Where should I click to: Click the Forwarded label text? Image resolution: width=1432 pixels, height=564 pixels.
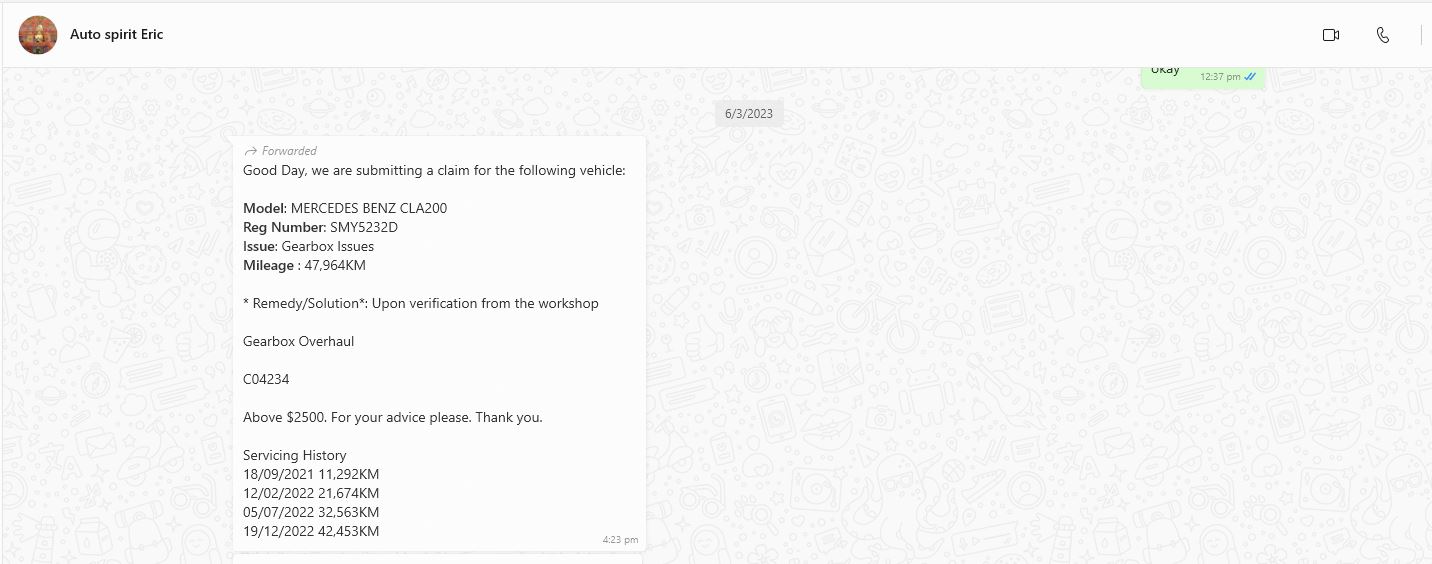coord(289,151)
